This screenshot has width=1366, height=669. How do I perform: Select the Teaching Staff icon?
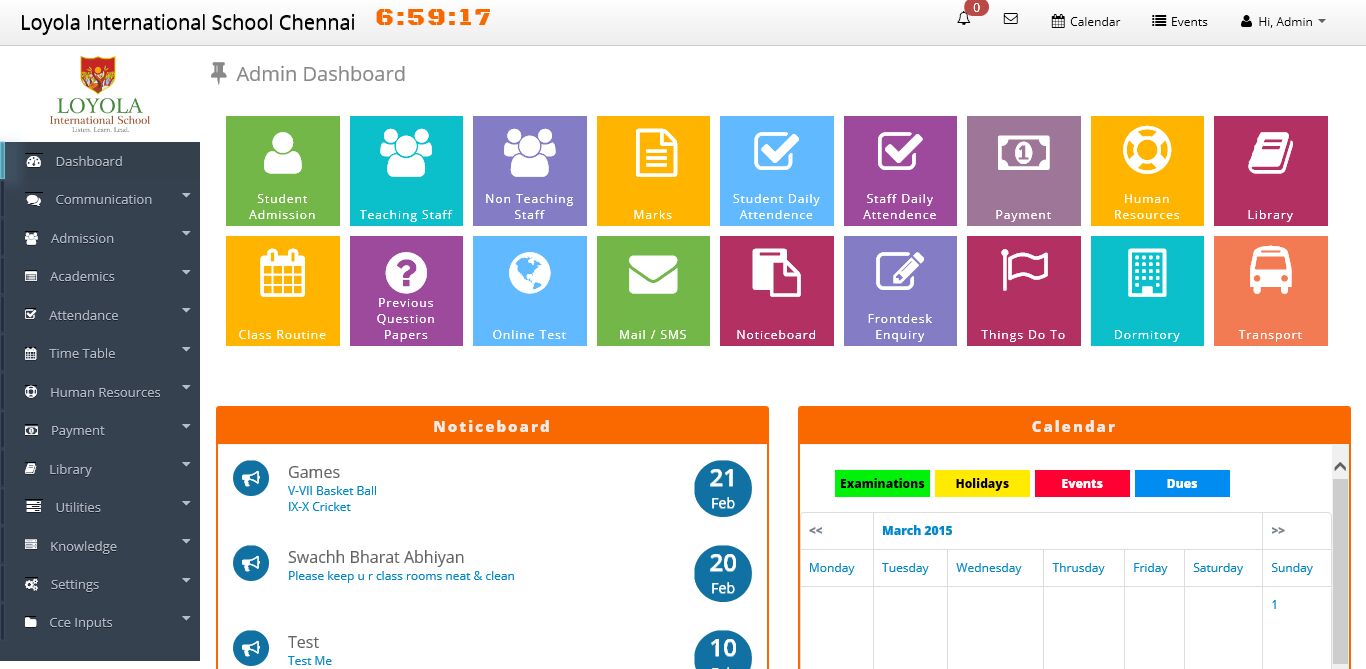pyautogui.click(x=406, y=170)
